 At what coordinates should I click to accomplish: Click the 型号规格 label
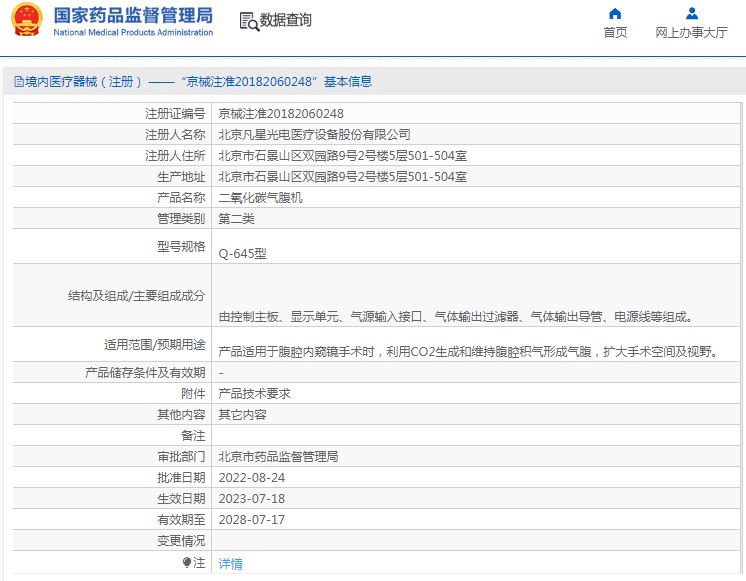[x=181, y=246]
